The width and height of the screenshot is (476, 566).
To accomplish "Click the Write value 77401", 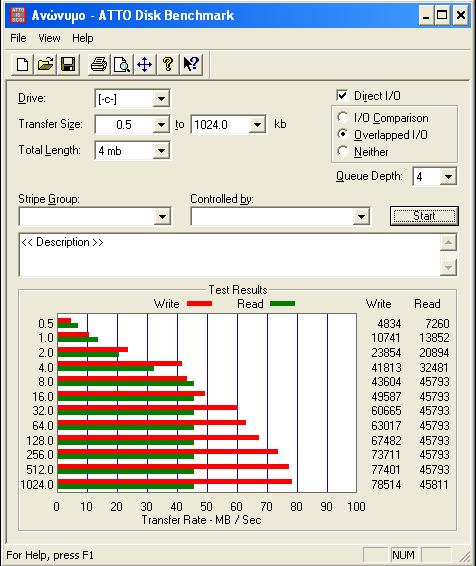I will pos(386,470).
